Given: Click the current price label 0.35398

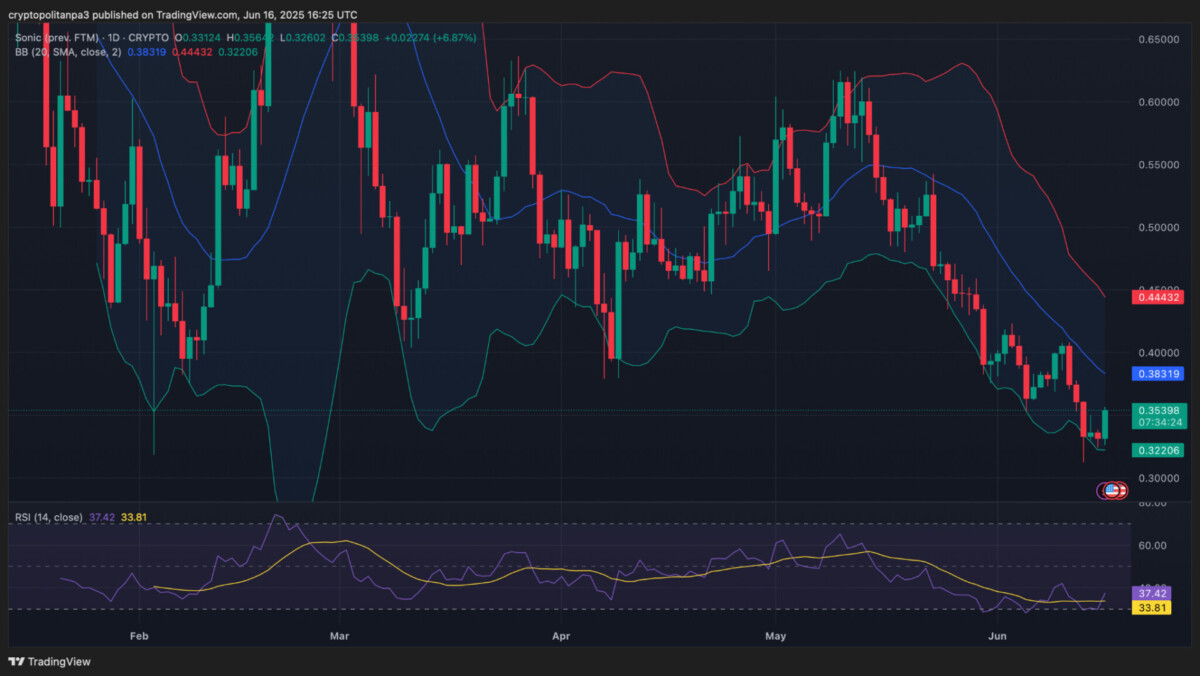Looking at the screenshot, I should [x=1158, y=410].
